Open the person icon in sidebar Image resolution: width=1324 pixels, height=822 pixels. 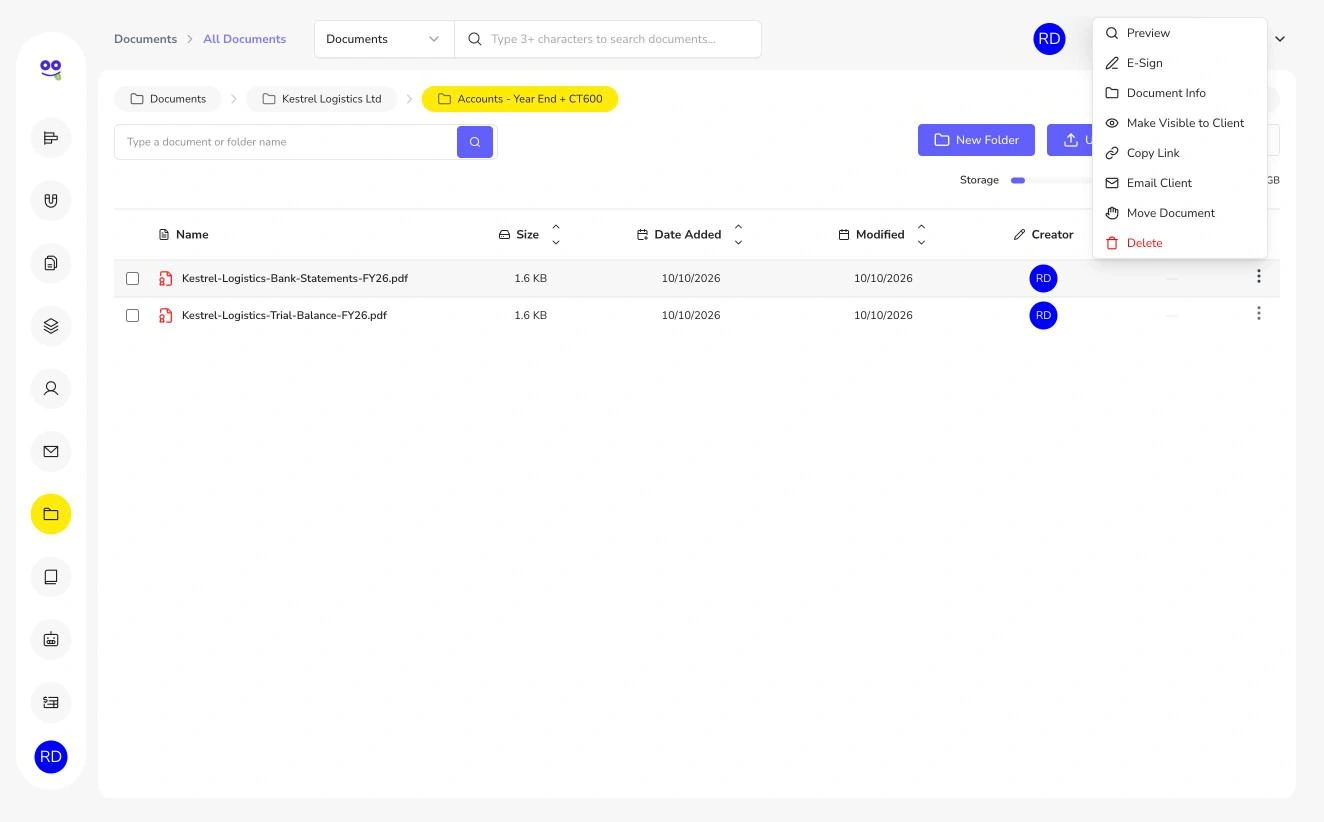click(x=51, y=388)
